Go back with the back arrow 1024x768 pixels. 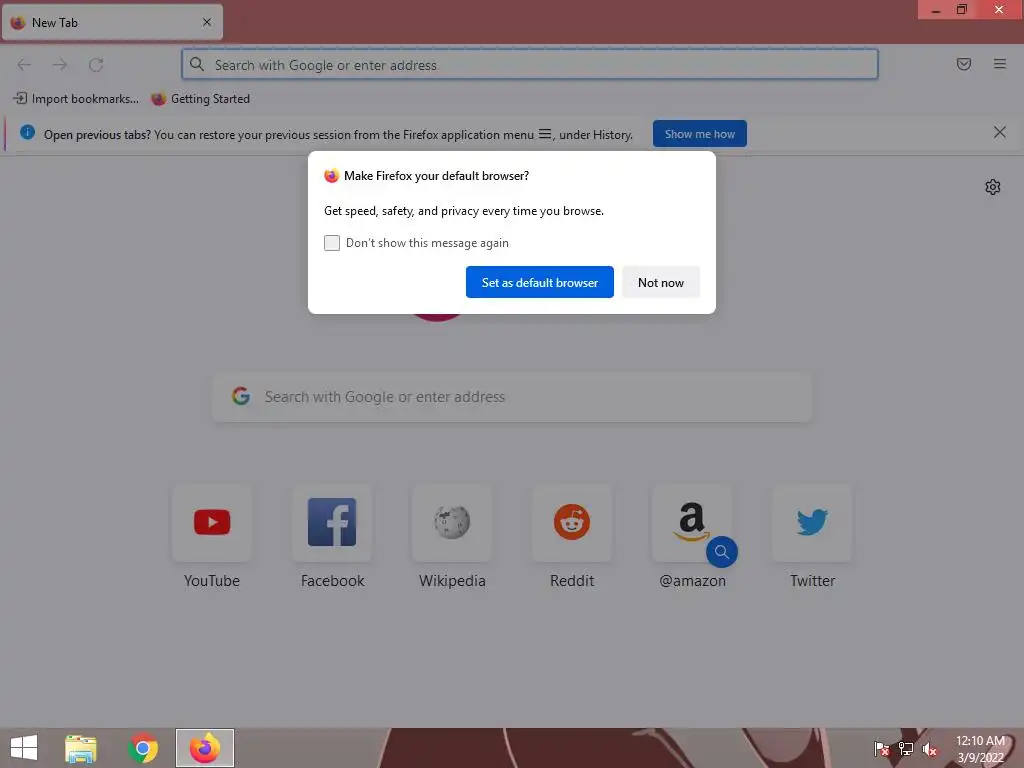point(24,65)
